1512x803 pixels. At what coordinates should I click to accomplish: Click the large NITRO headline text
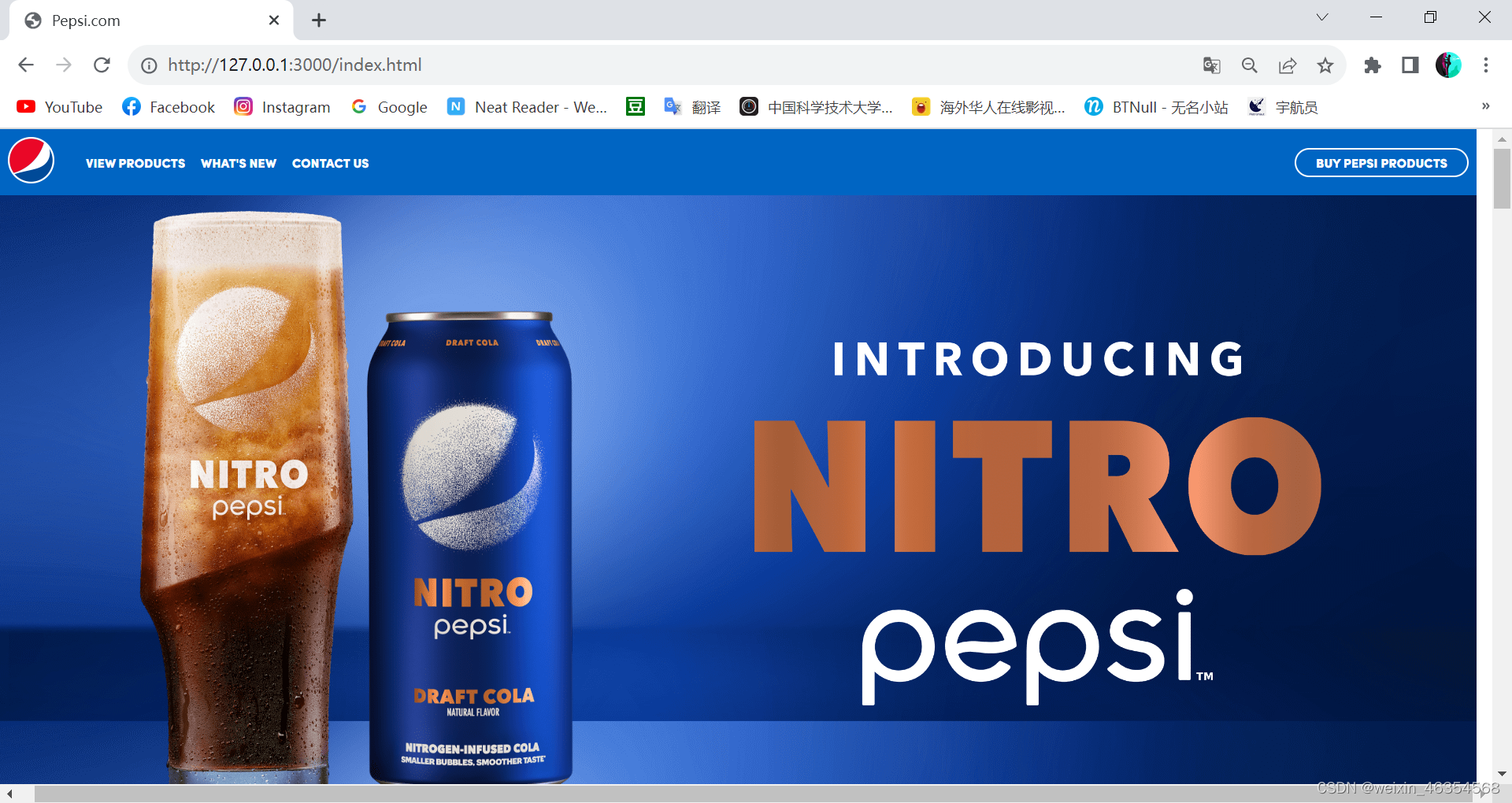[1037, 486]
